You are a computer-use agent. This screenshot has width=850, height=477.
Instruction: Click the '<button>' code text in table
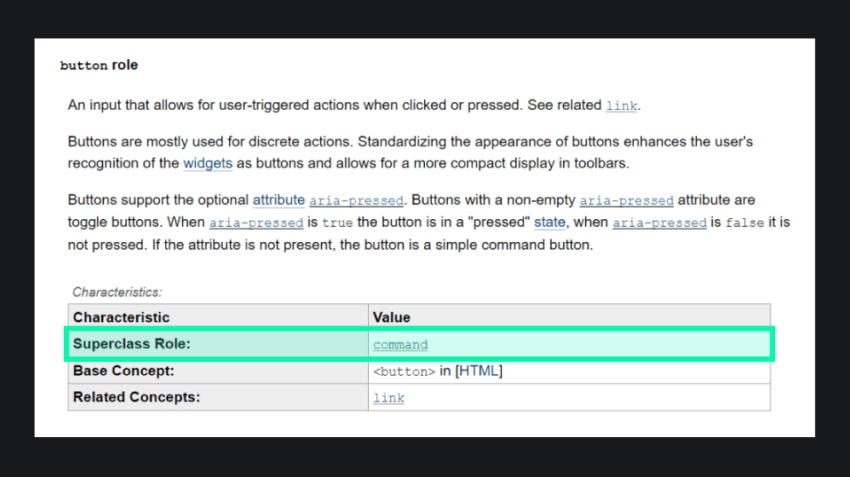404,372
